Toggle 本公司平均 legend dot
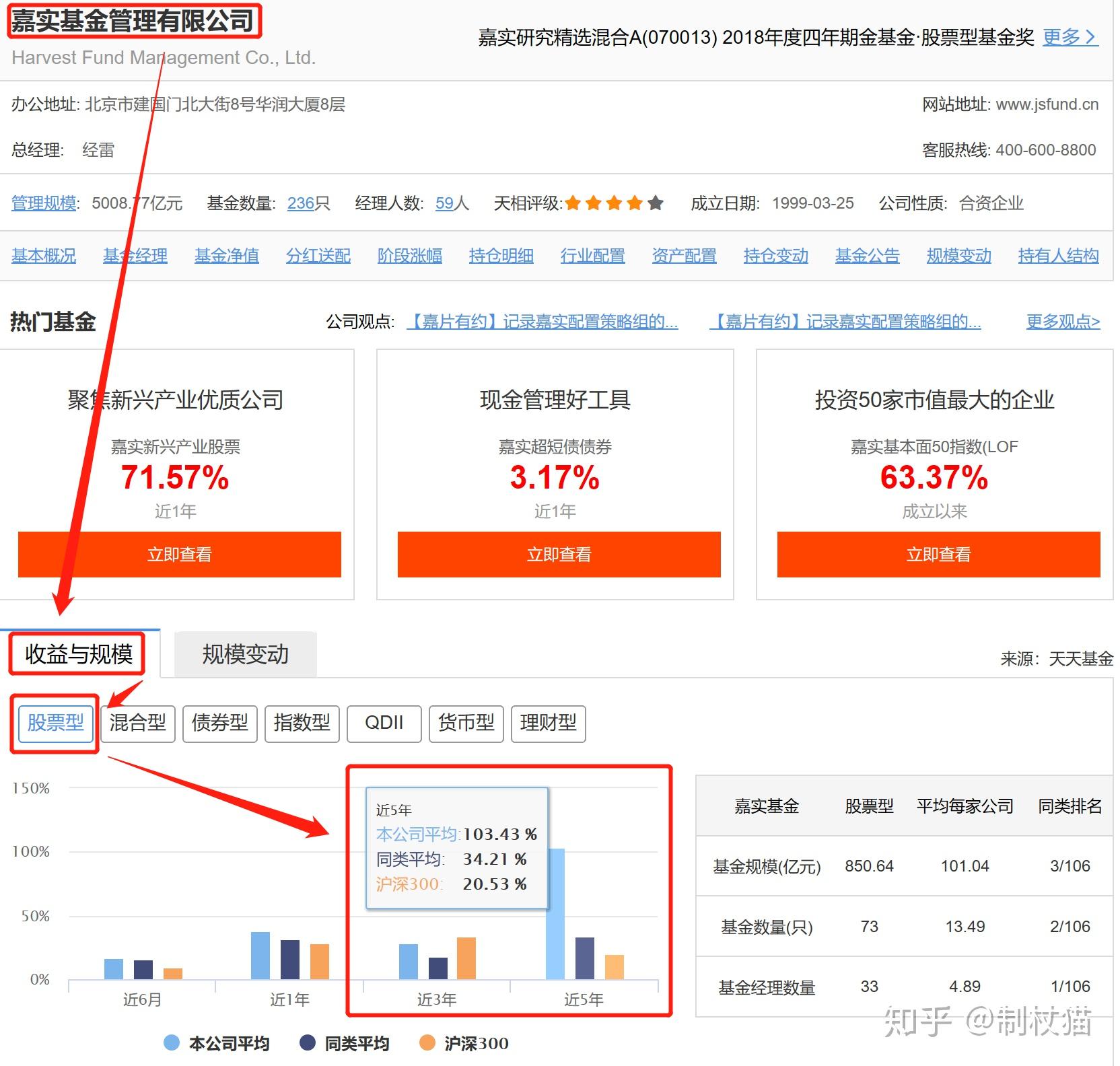Image resolution: width=1120 pixels, height=1066 pixels. click(172, 1043)
